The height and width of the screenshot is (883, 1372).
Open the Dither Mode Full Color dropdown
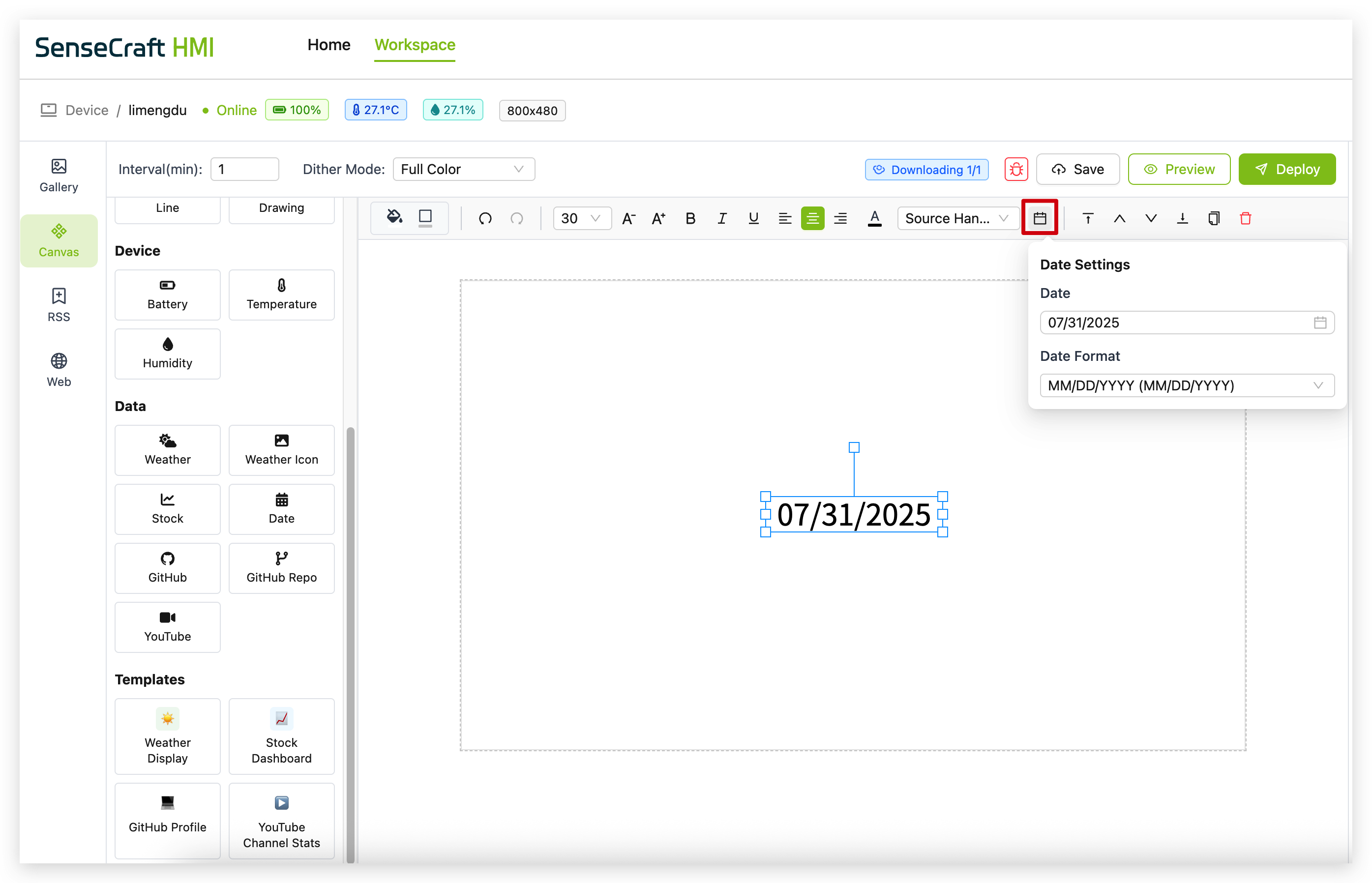pyautogui.click(x=463, y=169)
